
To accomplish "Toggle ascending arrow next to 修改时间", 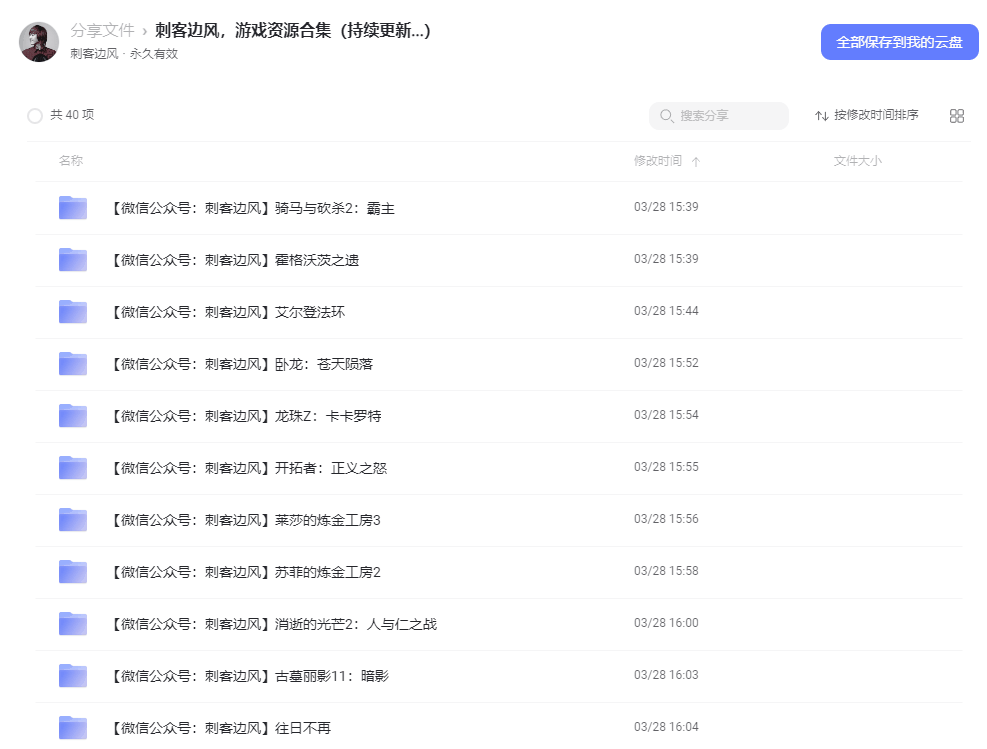I will tap(696, 162).
